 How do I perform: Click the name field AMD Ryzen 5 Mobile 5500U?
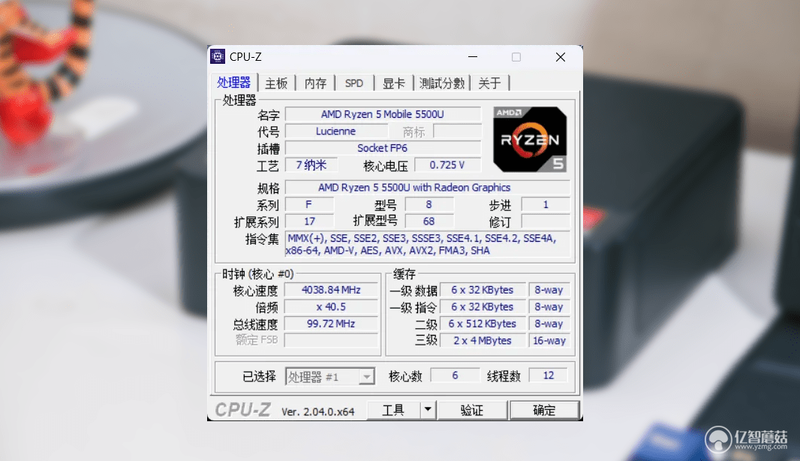tap(383, 114)
